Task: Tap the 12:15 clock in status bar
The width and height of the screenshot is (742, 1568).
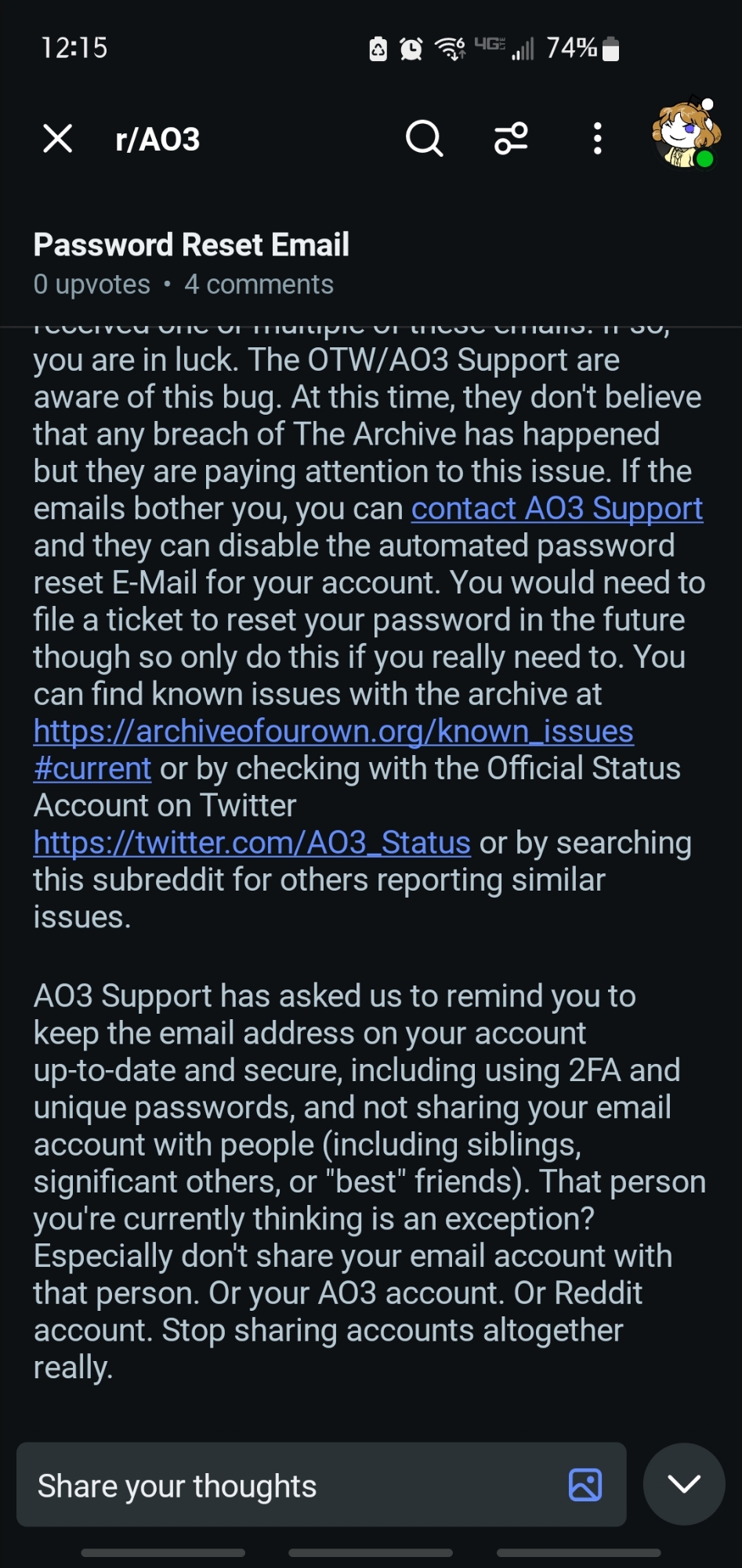Action: pyautogui.click(x=74, y=48)
